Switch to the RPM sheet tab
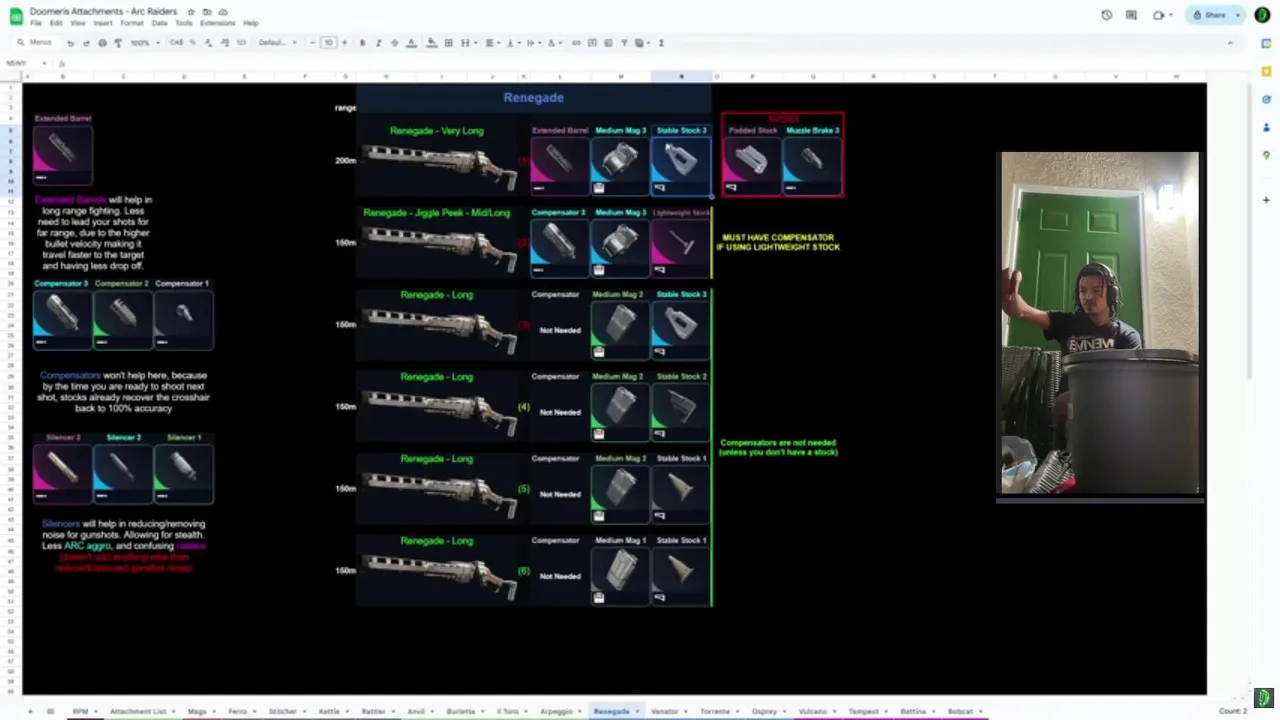The height and width of the screenshot is (720, 1280). tap(83, 711)
